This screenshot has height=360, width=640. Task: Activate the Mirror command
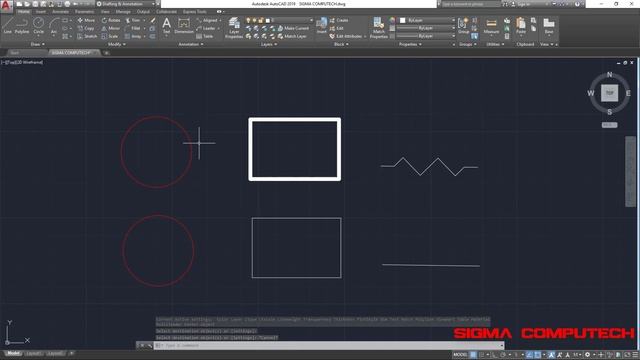point(111,28)
